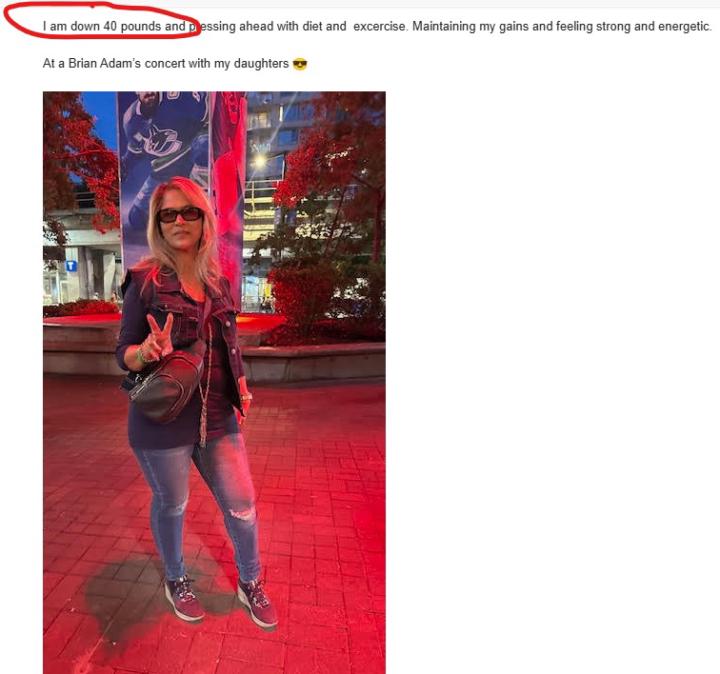Screen dimensions: 720x674
Task: Click the word "daughters" in the caption
Action: 261,63
